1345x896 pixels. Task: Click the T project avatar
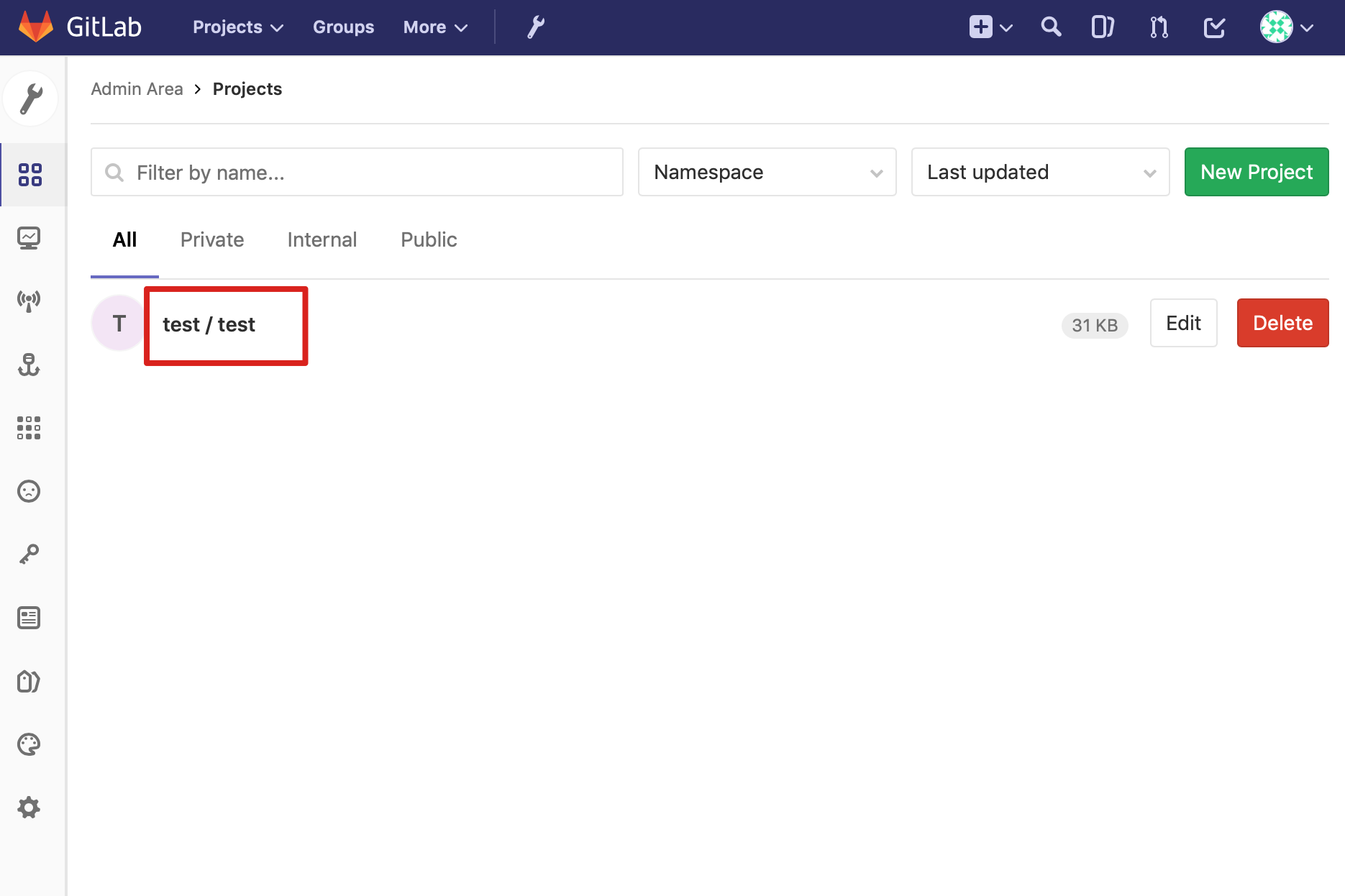click(x=119, y=323)
